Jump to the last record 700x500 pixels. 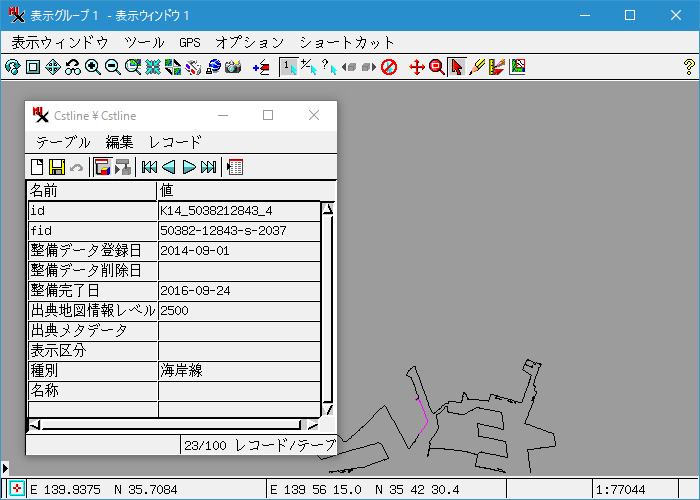pyautogui.click(x=208, y=167)
